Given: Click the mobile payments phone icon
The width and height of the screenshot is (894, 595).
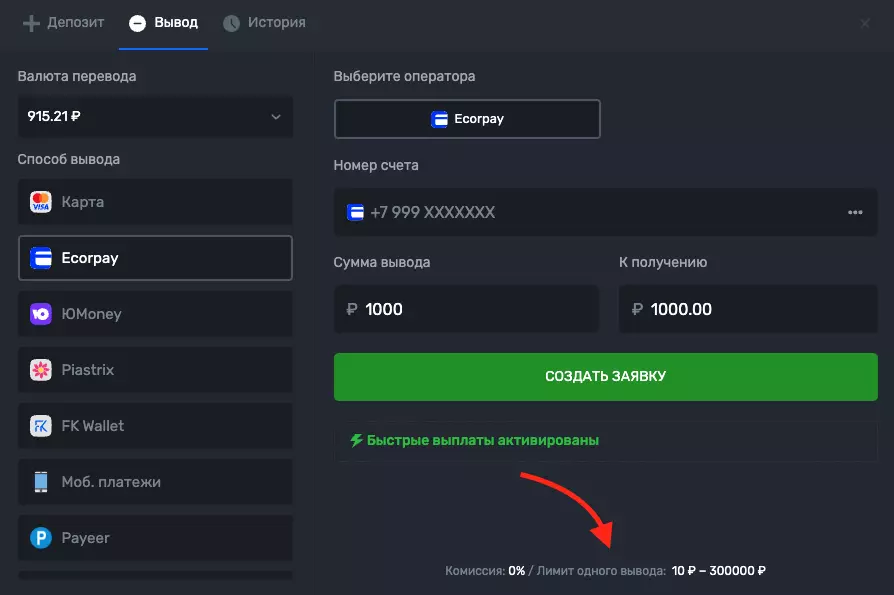Looking at the screenshot, I should pos(41,482).
